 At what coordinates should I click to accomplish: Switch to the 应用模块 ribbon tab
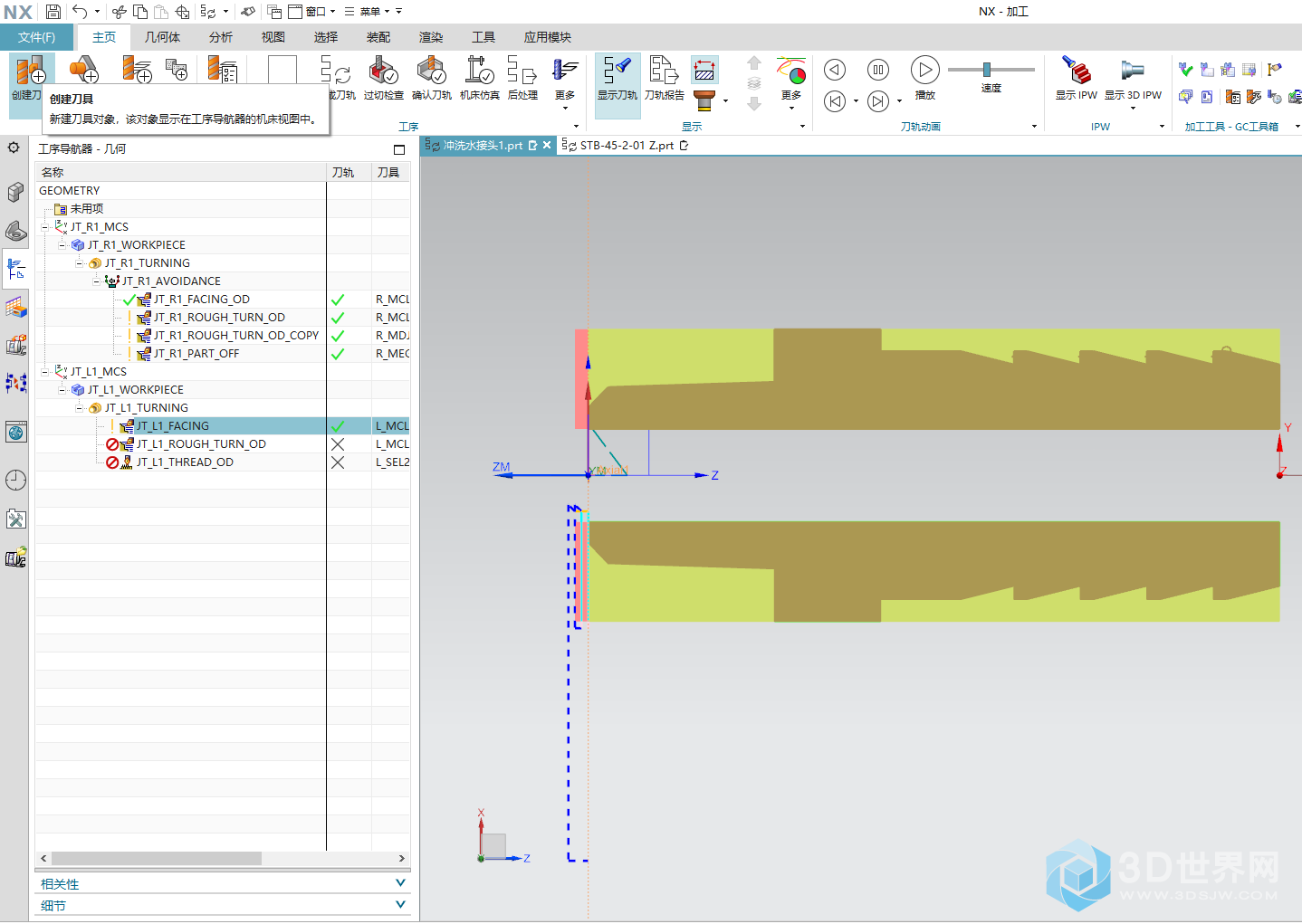547,37
